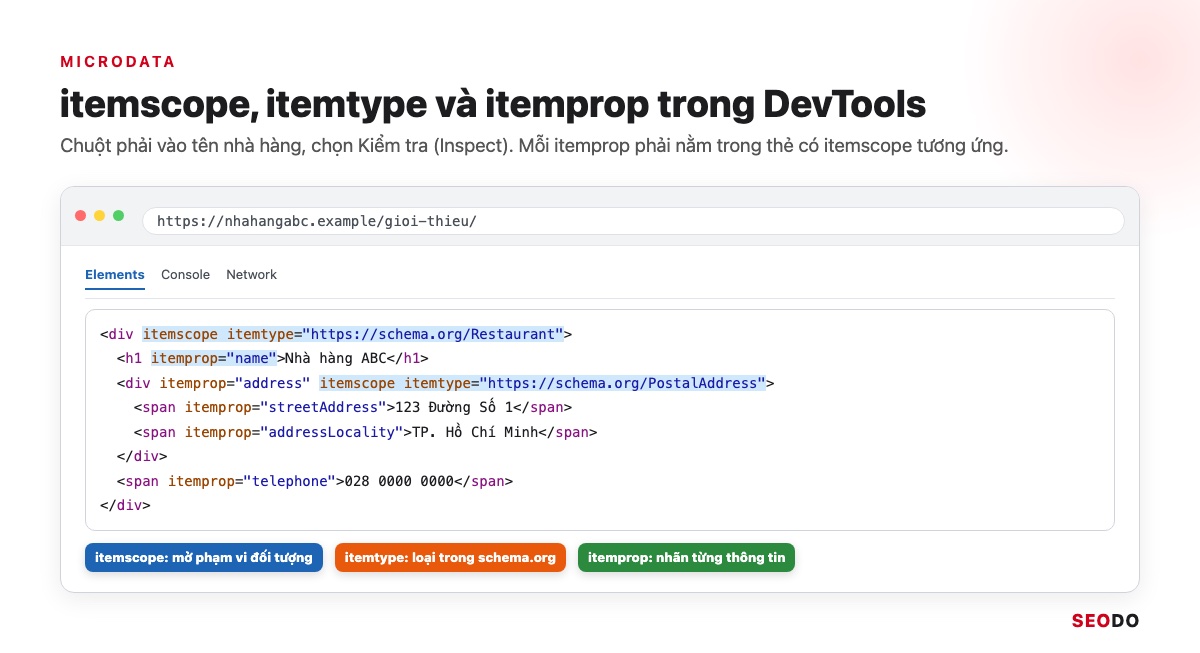The image size is (1200, 653).
Task: Click the URL address bar
Action: coord(633,221)
